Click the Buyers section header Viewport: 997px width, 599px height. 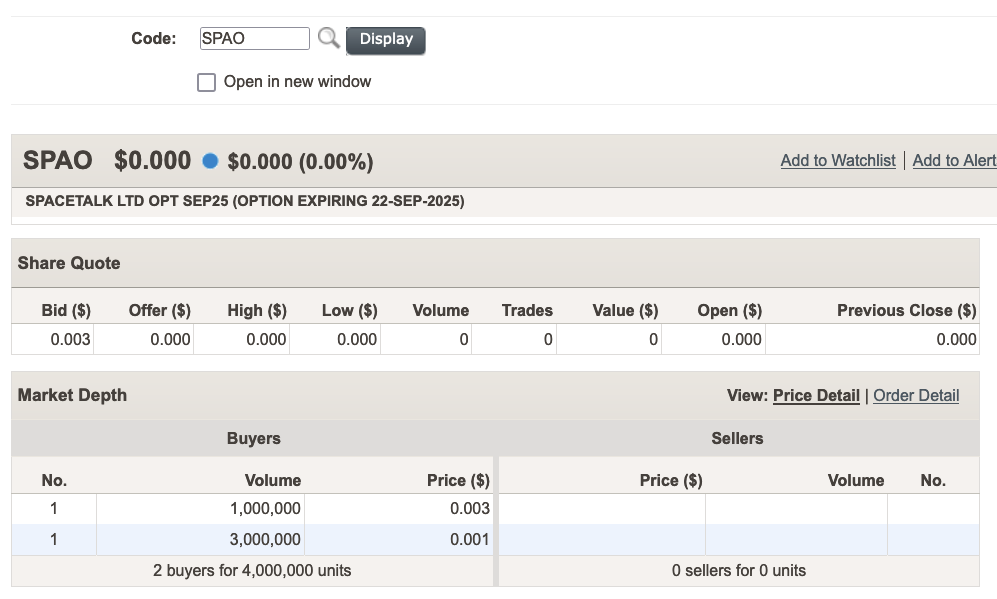(254, 438)
